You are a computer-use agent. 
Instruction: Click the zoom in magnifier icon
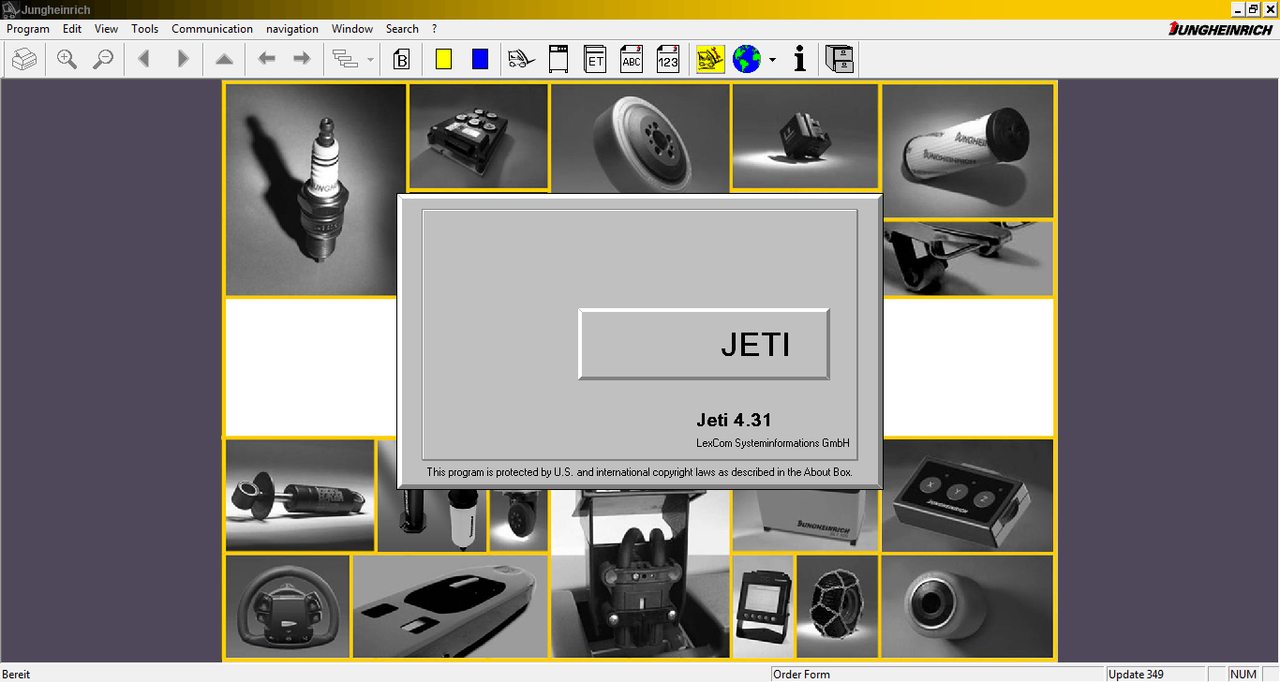tap(67, 59)
